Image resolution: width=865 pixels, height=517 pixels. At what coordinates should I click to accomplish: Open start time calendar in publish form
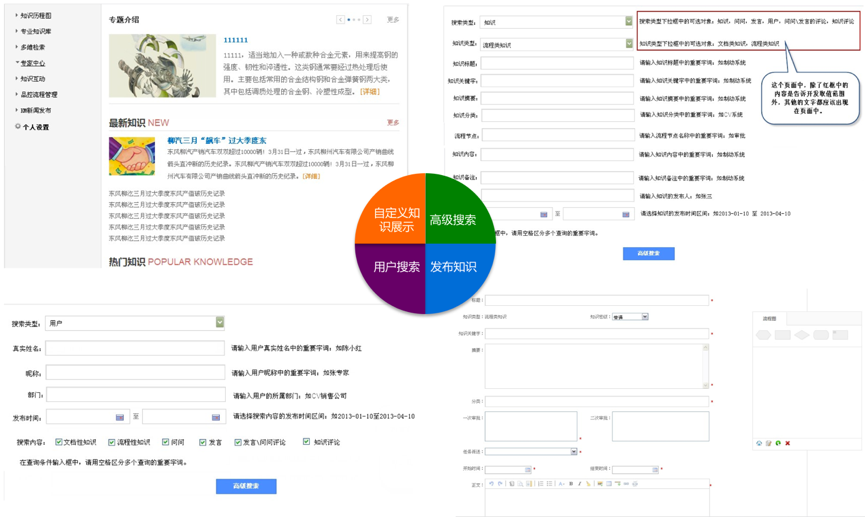coord(528,470)
